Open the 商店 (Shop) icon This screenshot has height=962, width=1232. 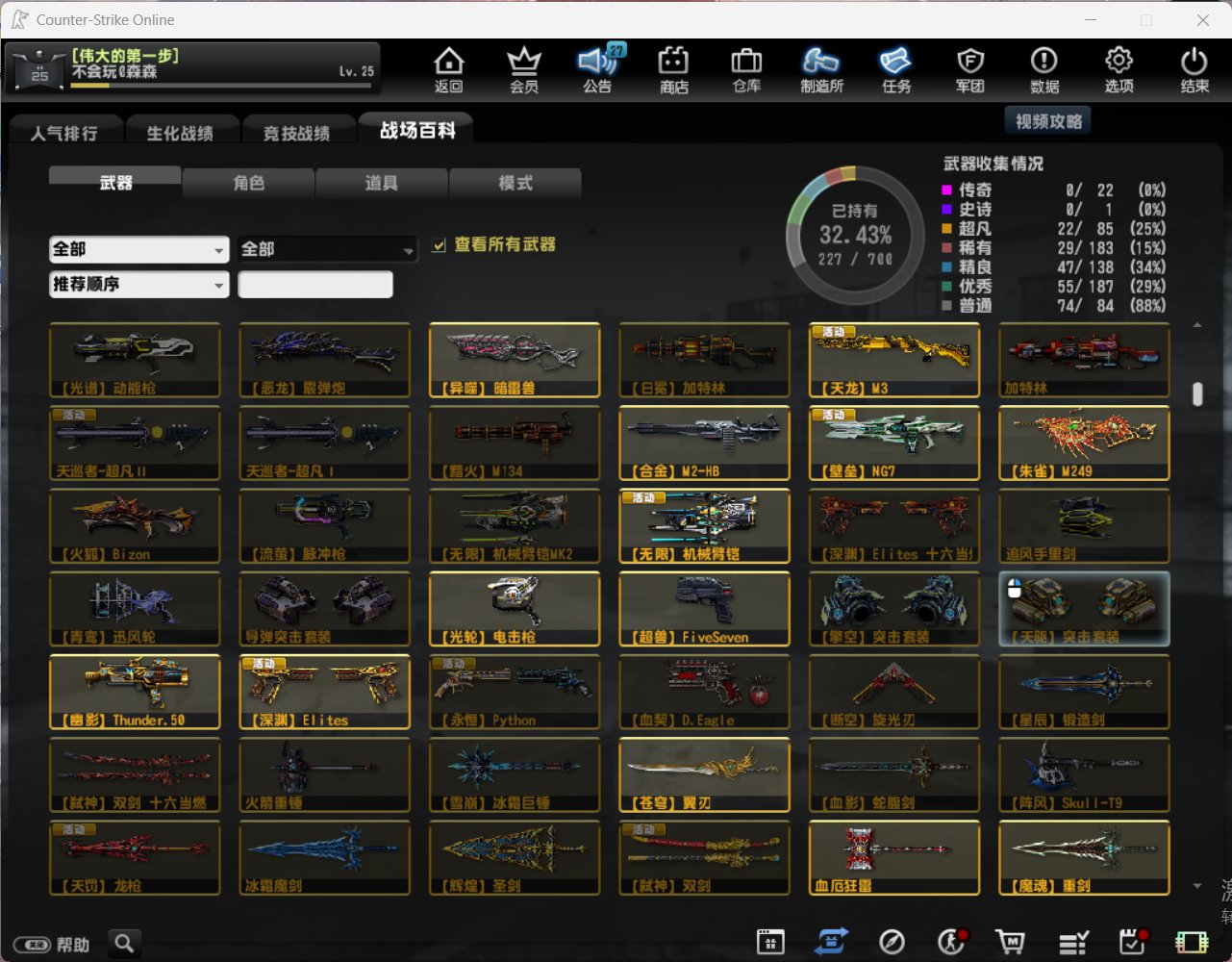pyautogui.click(x=673, y=70)
